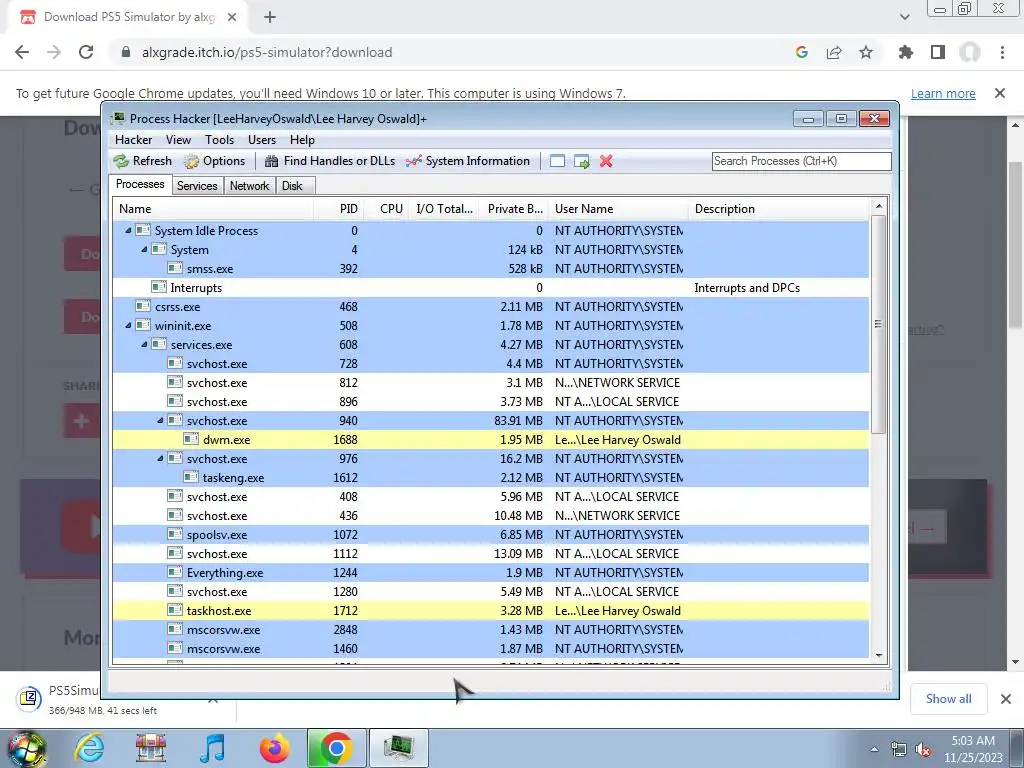Click the Google icon in address bar
Screen dimensions: 1024x768
pyautogui.click(x=802, y=52)
